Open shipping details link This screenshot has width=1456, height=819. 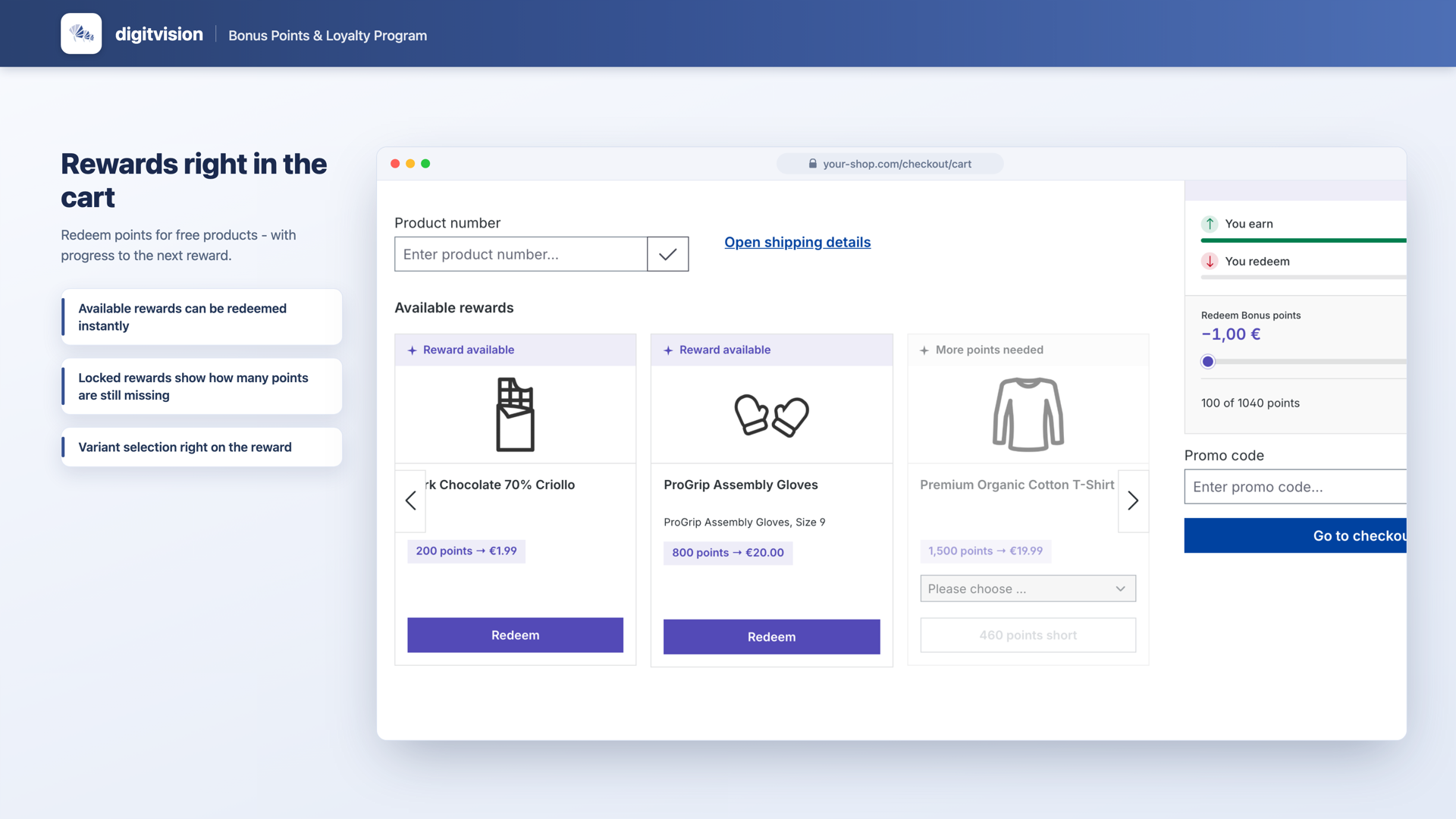point(797,242)
